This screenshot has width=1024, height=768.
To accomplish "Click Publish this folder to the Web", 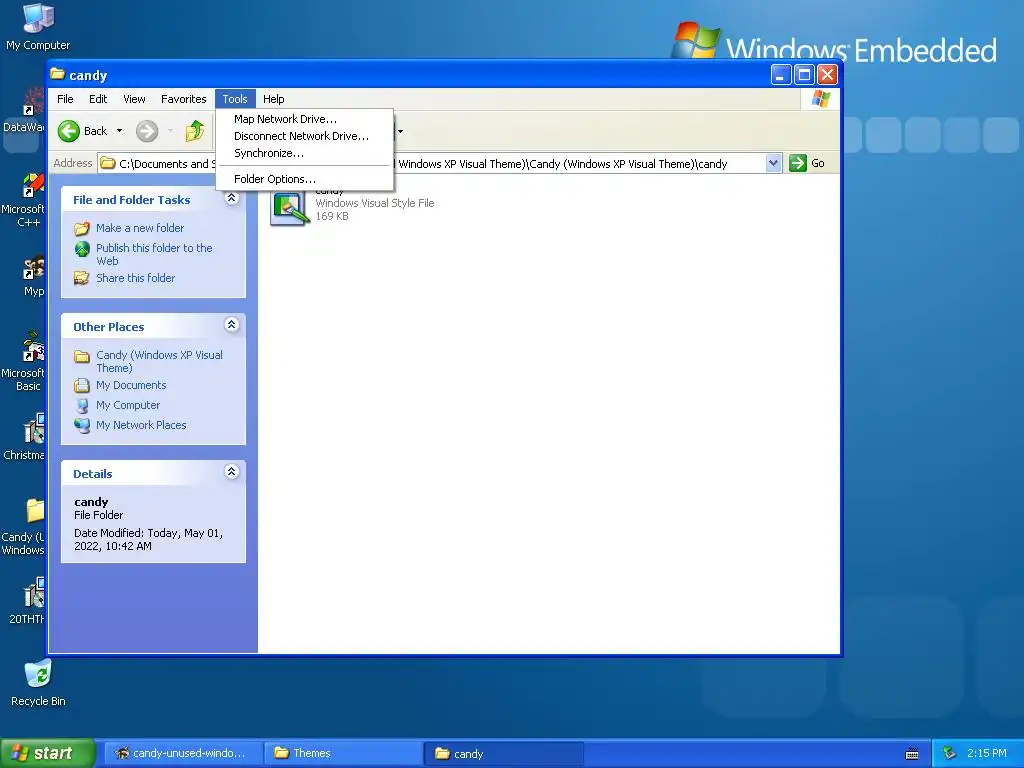I will pyautogui.click(x=154, y=254).
